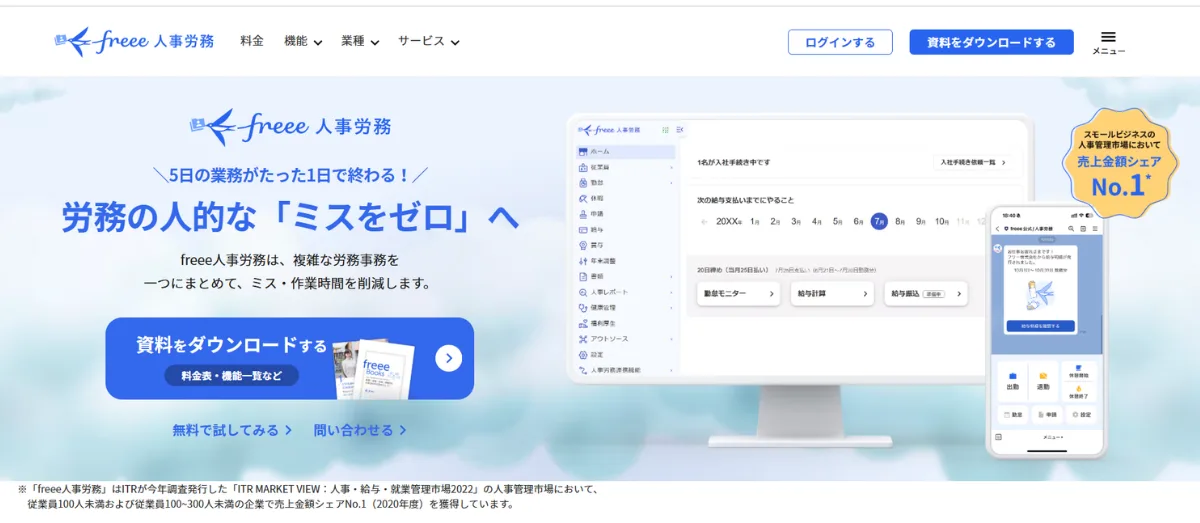Tap 勤怠 button on phone mockup
Screen dimensions: 1200x523
pyautogui.click(x=1013, y=415)
